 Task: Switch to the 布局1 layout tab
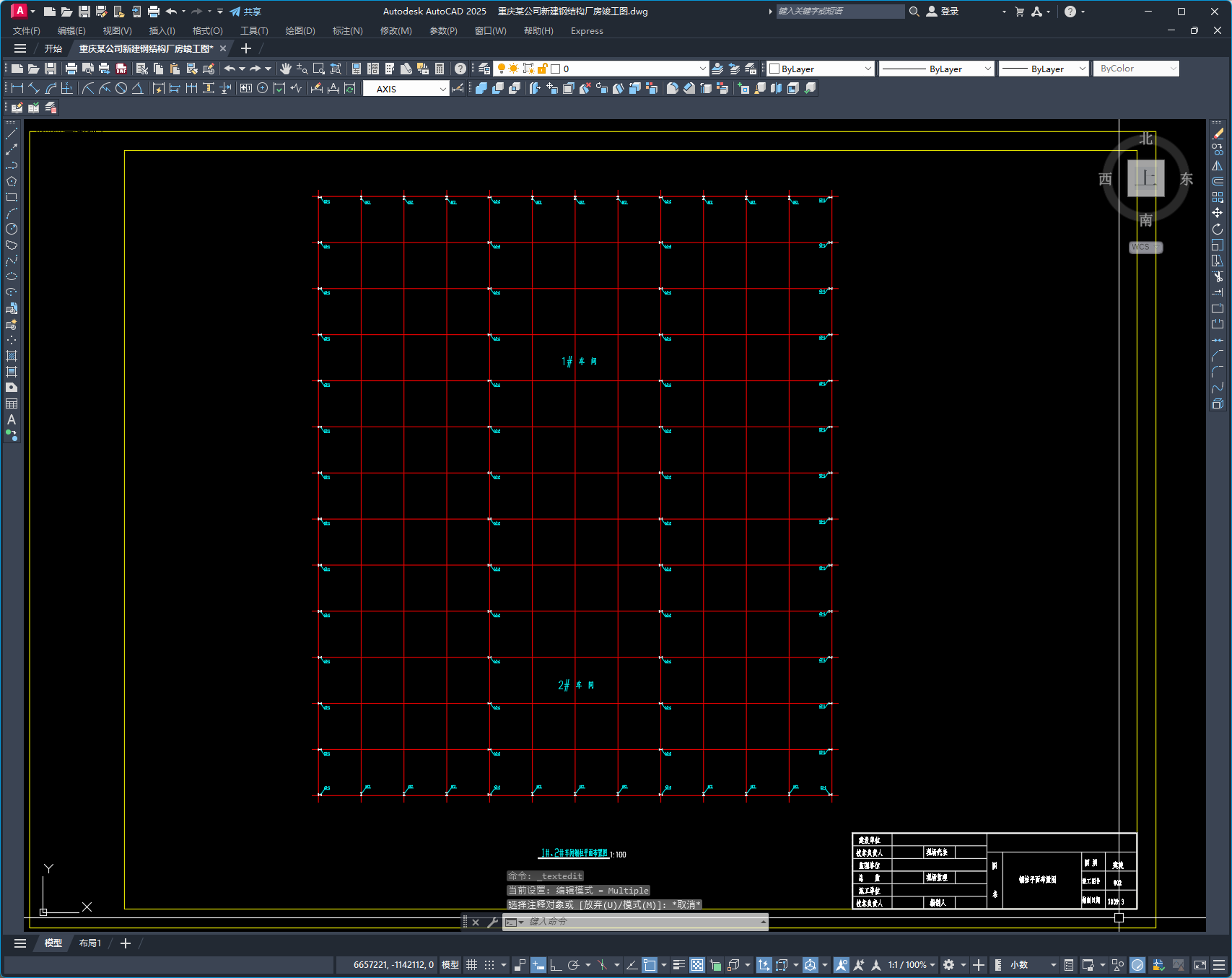click(90, 943)
